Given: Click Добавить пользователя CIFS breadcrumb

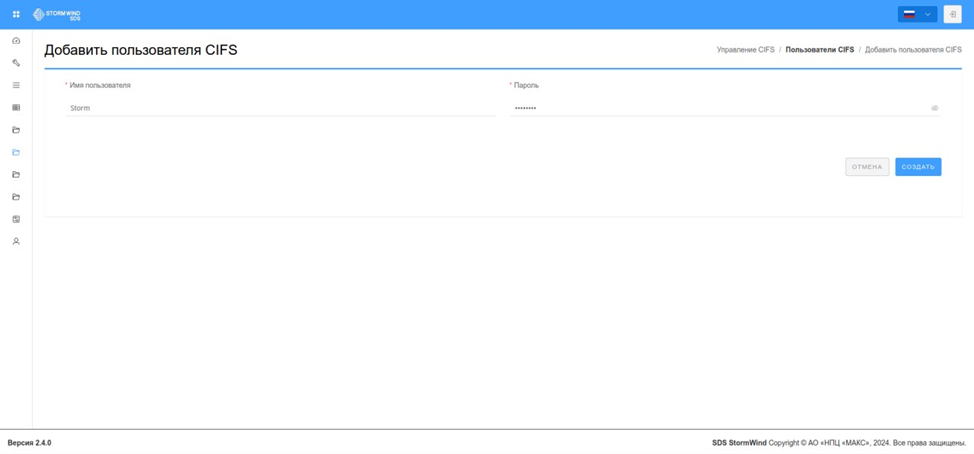Looking at the screenshot, I should tap(913, 49).
